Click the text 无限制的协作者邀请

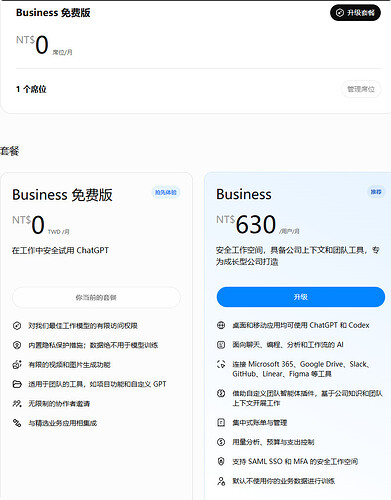tap(59, 404)
